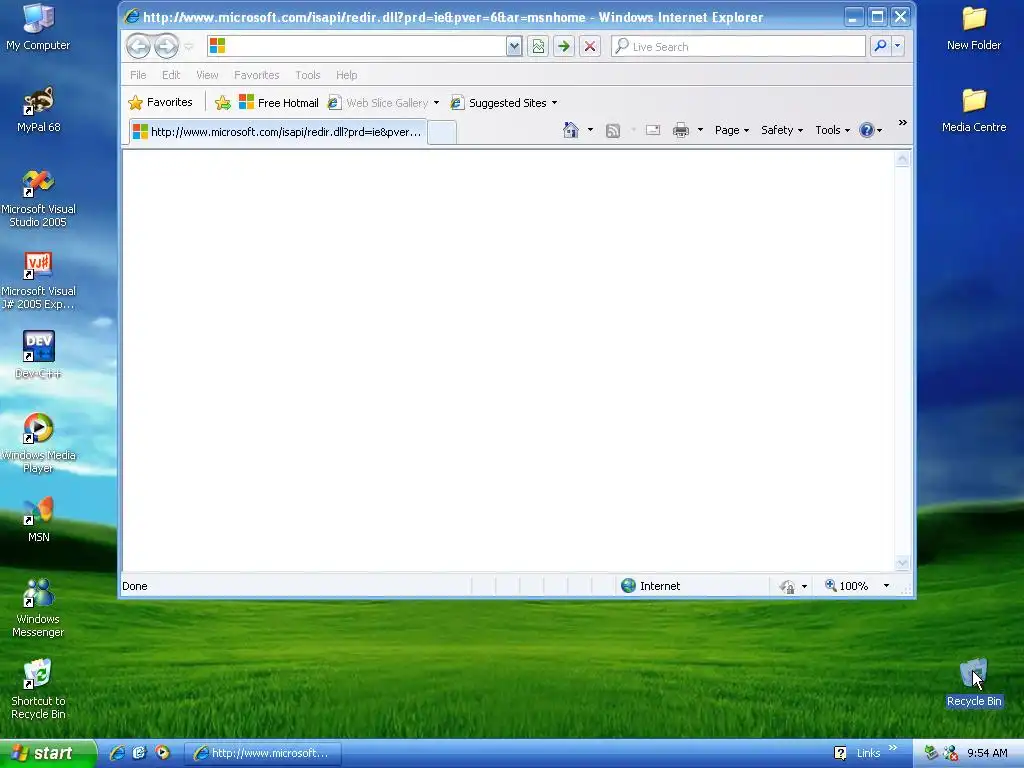Select Shortcut to Recycle Bin icon
The image size is (1024, 768).
[x=38, y=689]
